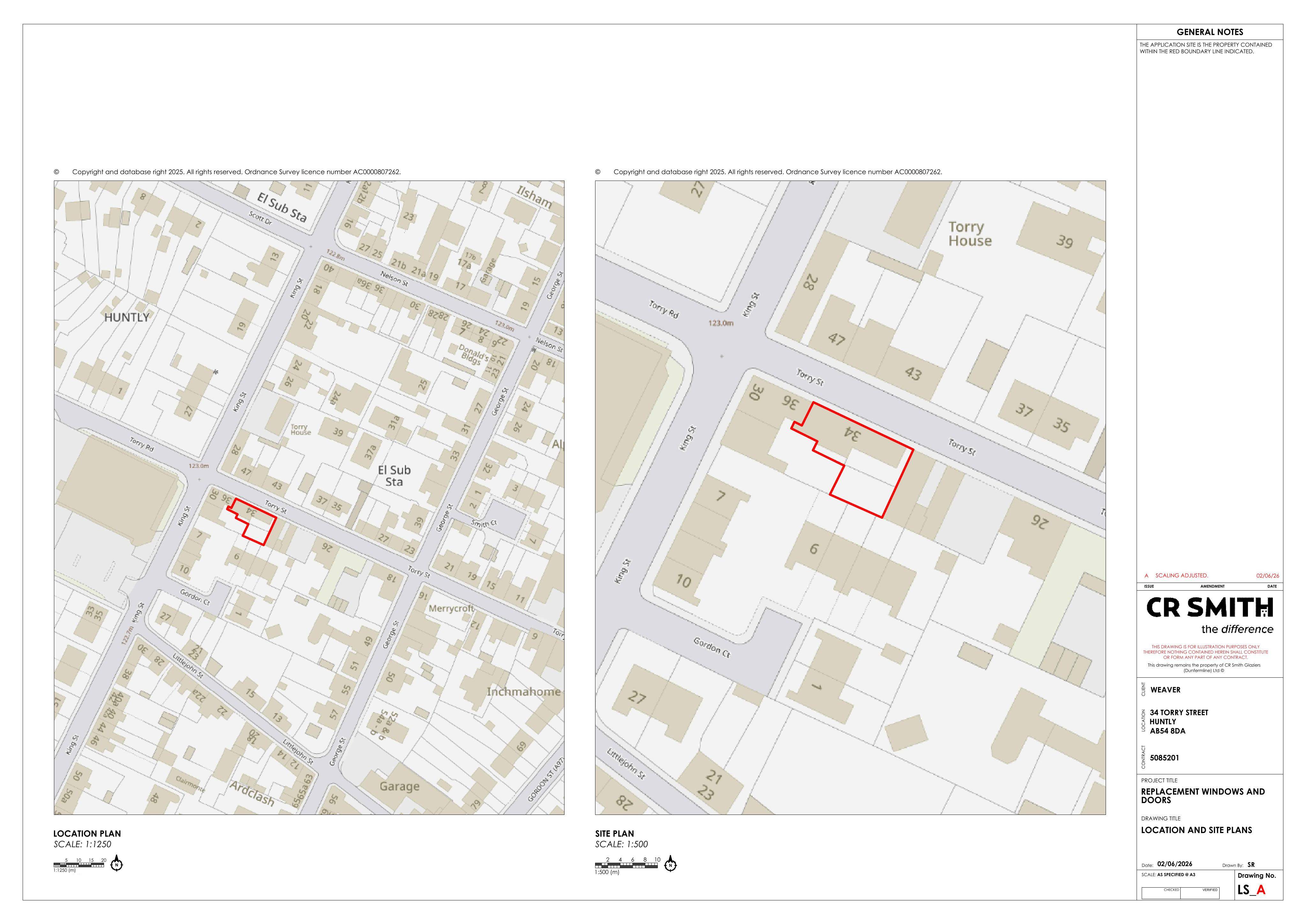Click the copyright symbol above the location plan

pyautogui.click(x=56, y=172)
